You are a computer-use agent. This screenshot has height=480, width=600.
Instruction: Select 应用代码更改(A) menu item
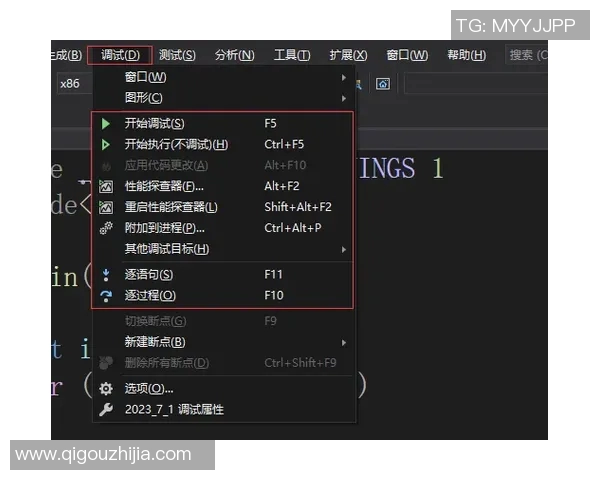(223, 165)
